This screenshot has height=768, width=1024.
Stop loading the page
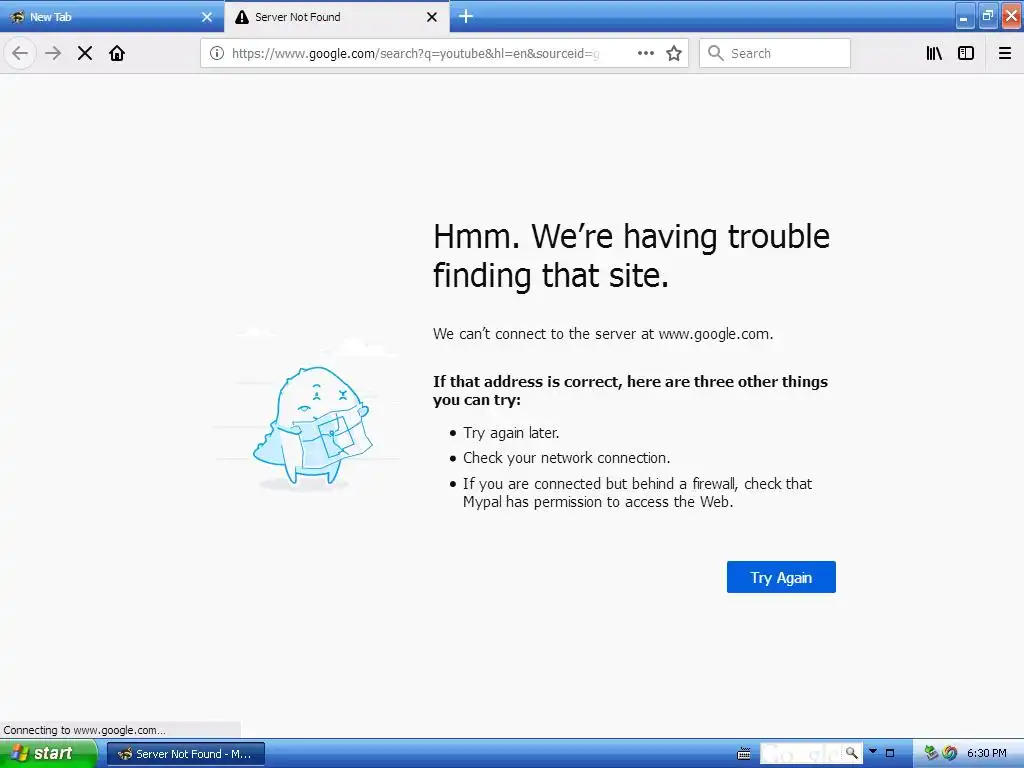click(x=85, y=54)
